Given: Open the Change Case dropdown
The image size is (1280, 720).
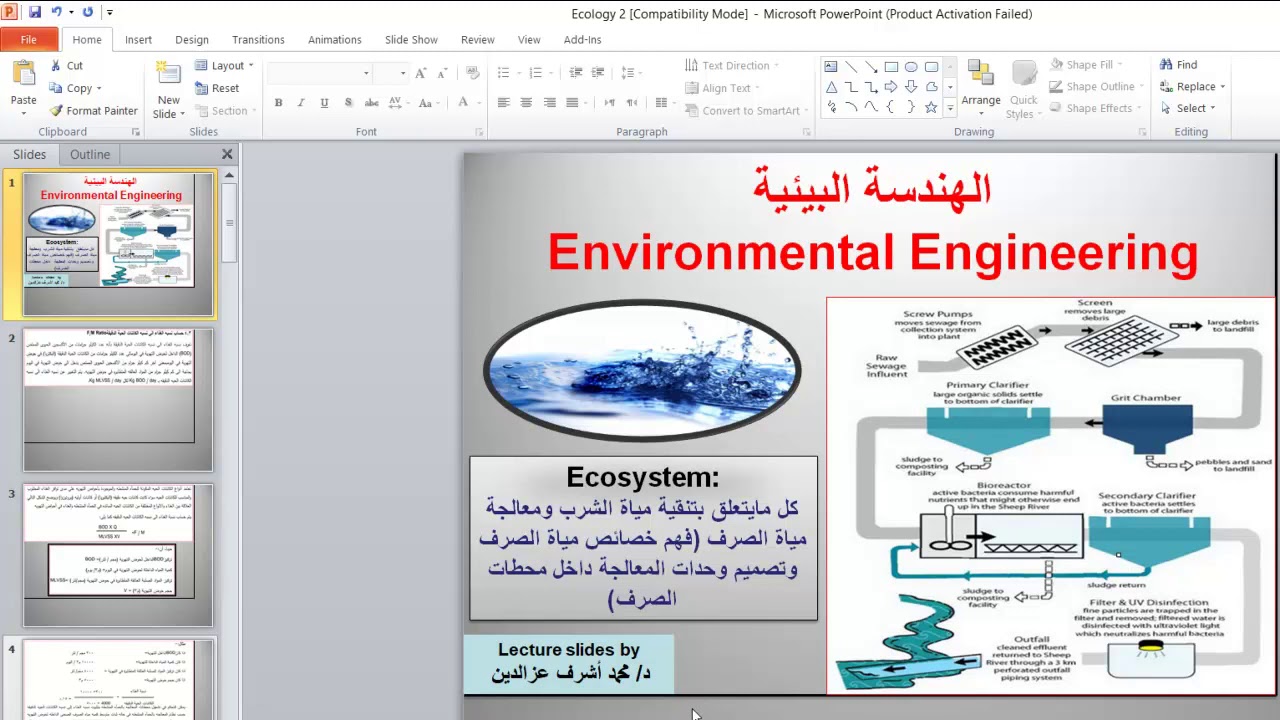Looking at the screenshot, I should (x=429, y=102).
